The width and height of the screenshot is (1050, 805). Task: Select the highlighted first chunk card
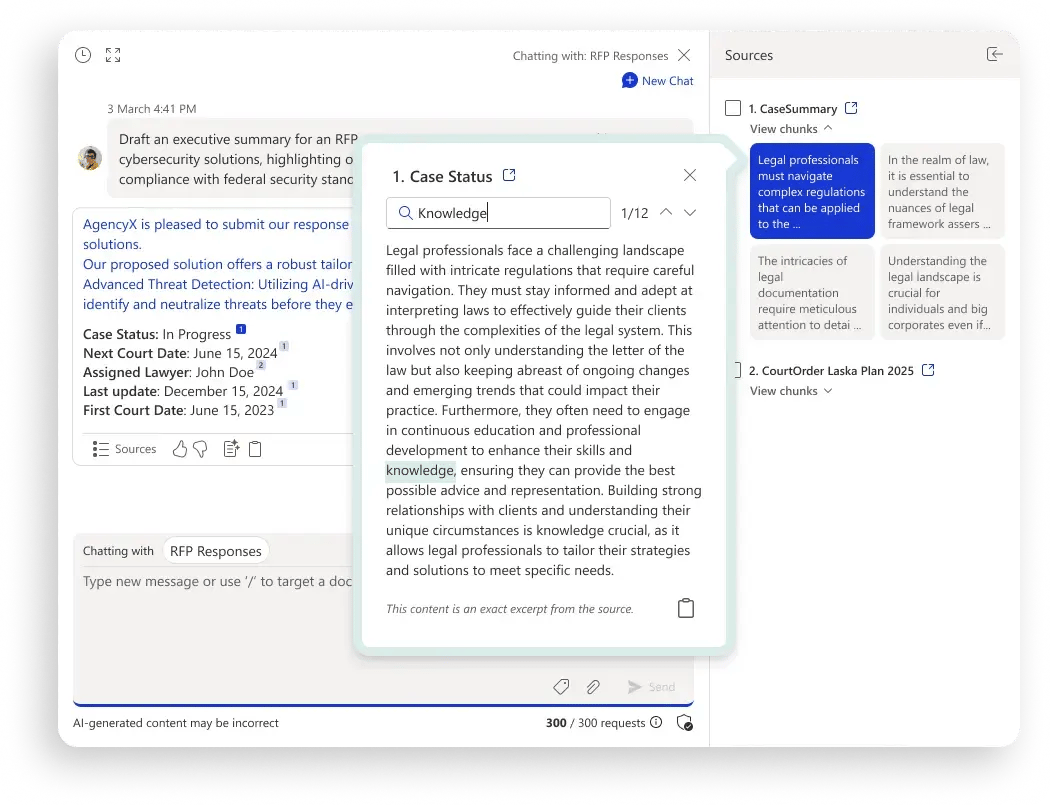pos(812,191)
